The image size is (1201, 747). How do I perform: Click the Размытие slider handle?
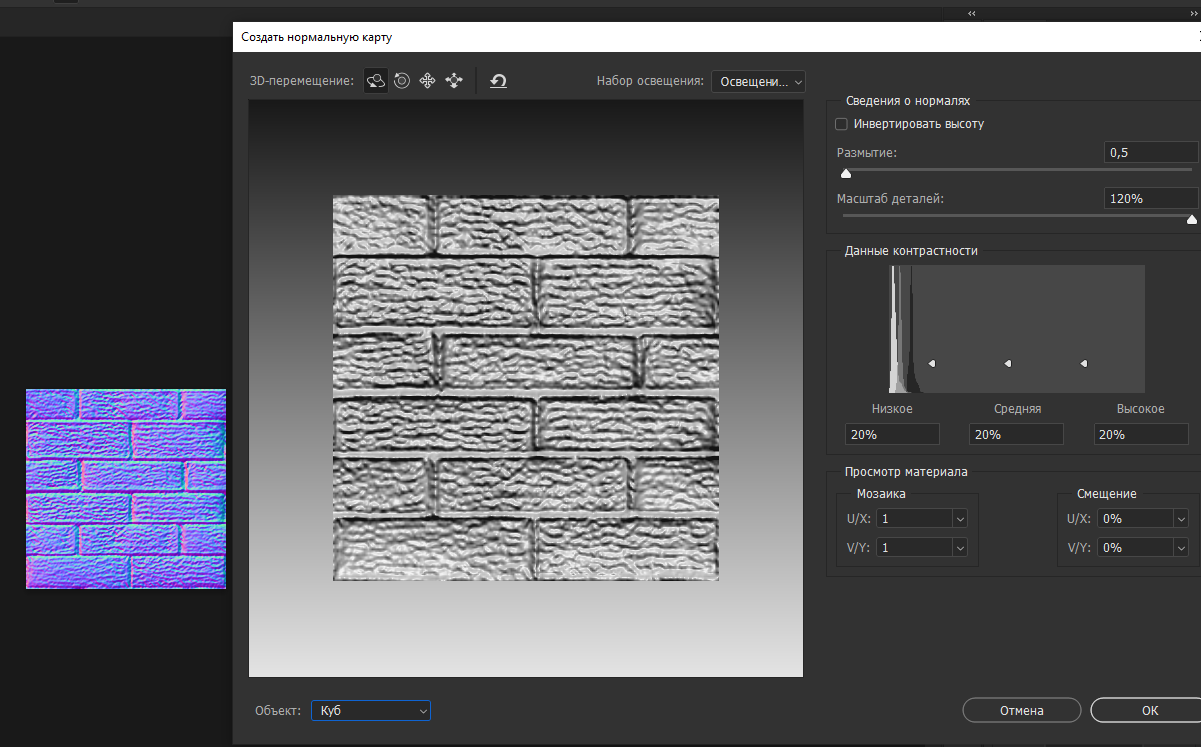tap(846, 174)
